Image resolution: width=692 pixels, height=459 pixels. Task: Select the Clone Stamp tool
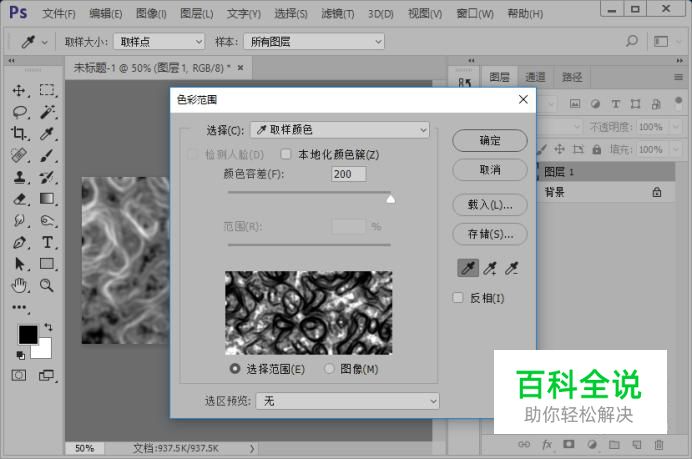click(19, 177)
